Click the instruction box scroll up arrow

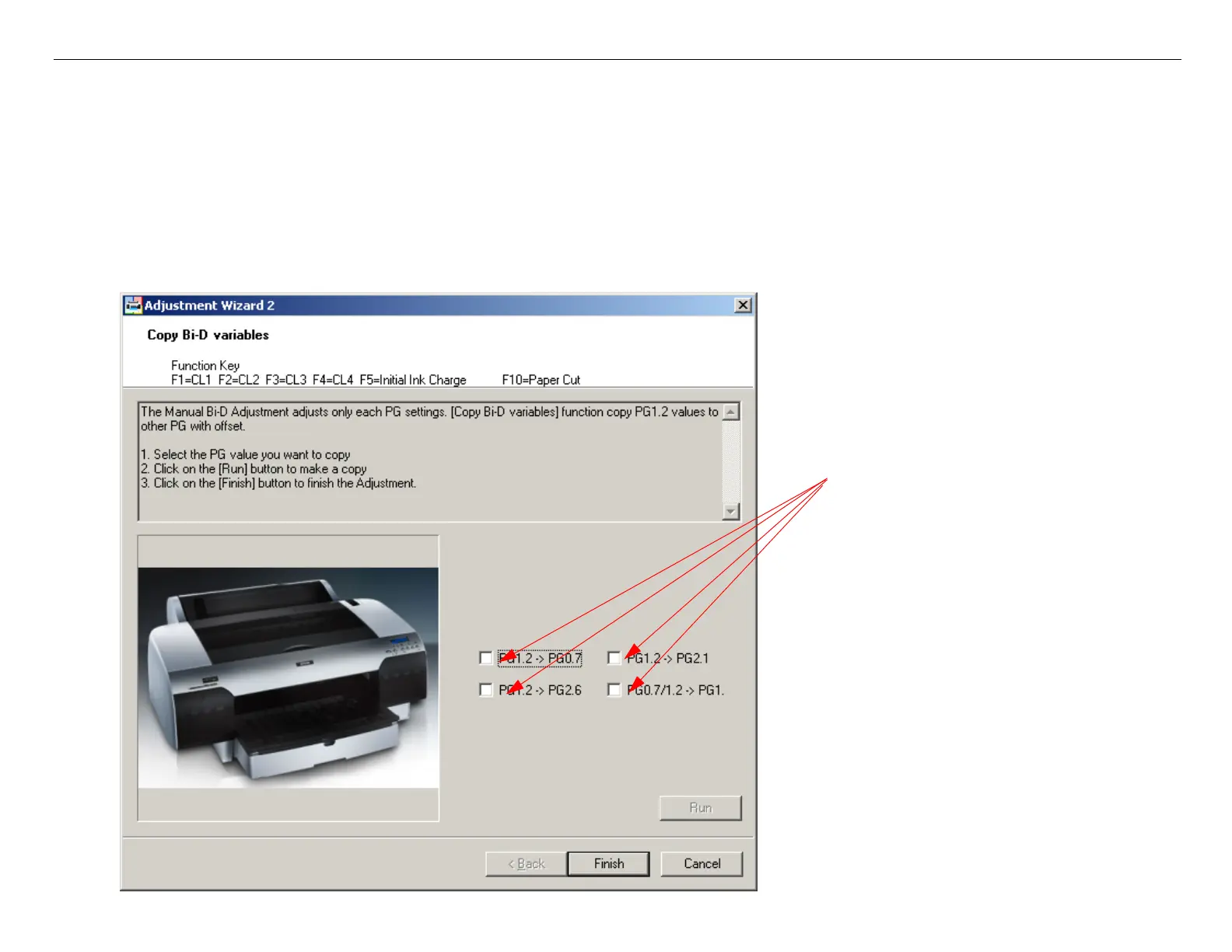731,412
